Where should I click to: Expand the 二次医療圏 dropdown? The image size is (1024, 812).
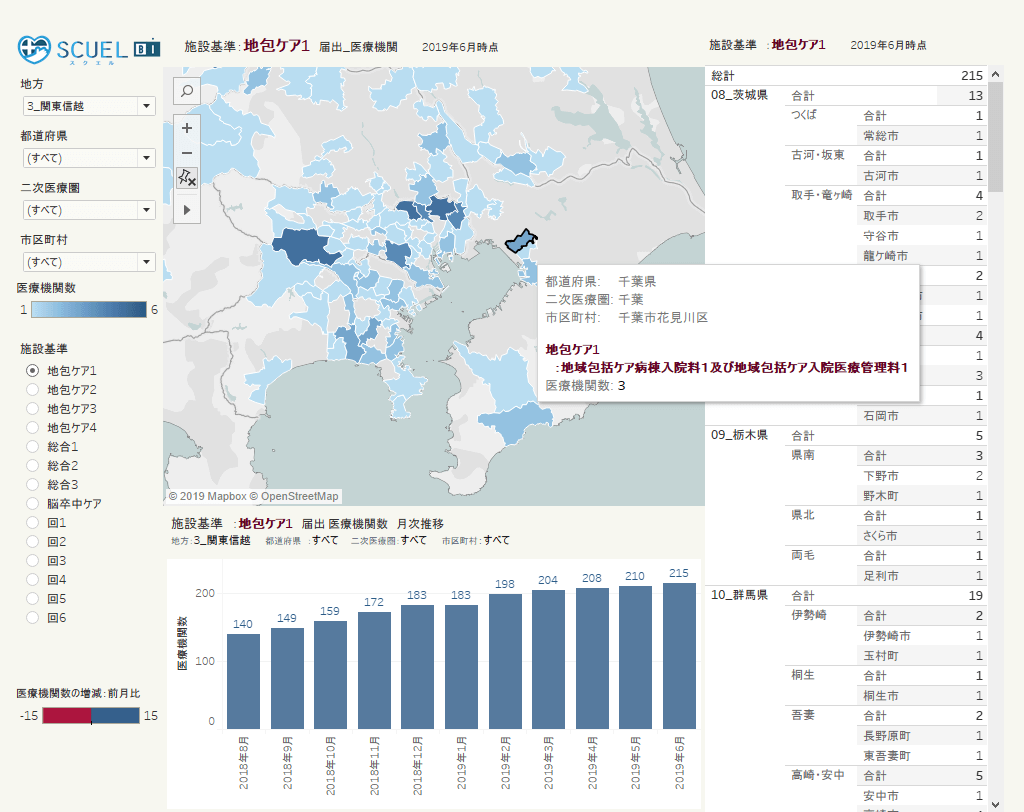(88, 210)
